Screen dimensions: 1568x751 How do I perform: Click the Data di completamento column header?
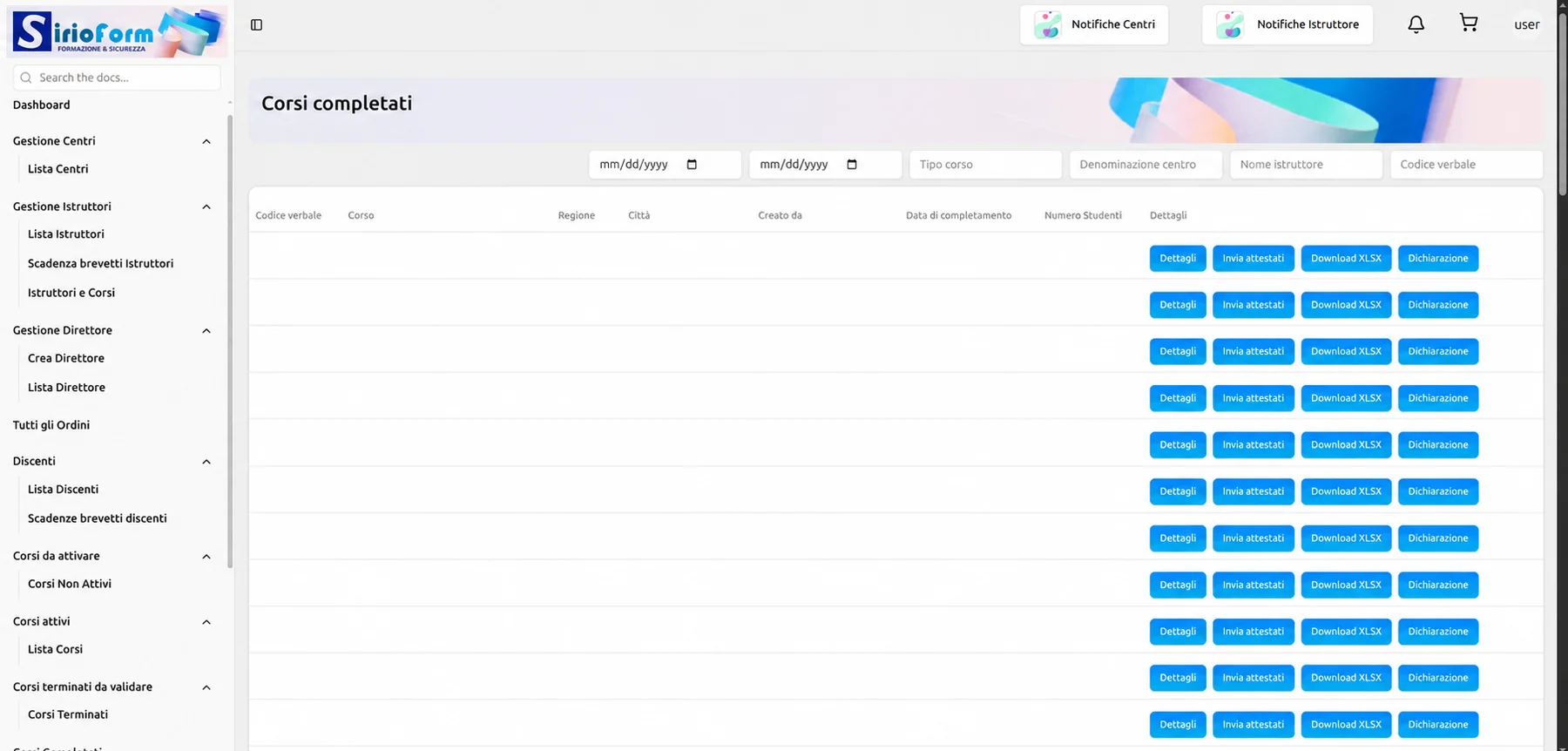tap(958, 215)
